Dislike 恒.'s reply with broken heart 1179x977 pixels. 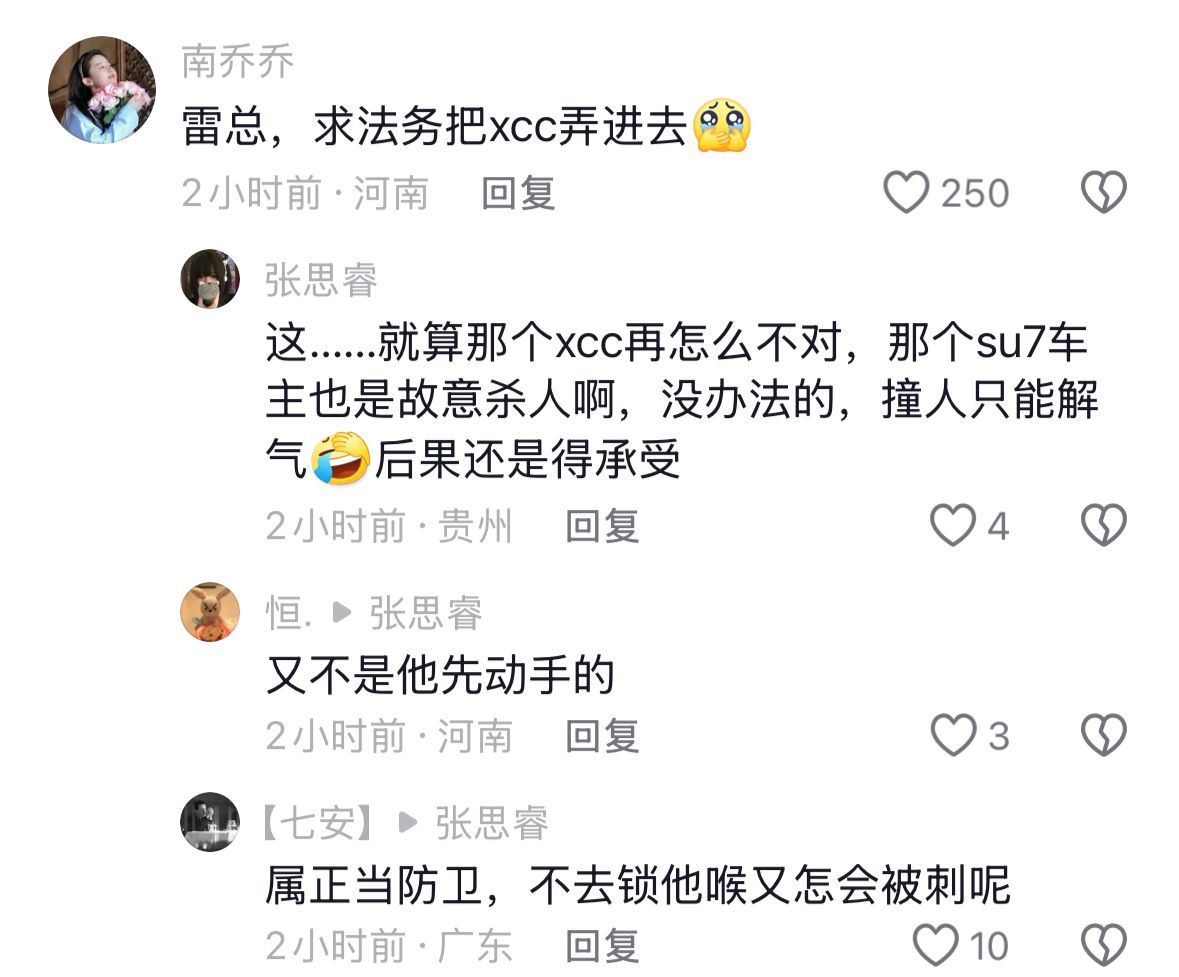1103,735
